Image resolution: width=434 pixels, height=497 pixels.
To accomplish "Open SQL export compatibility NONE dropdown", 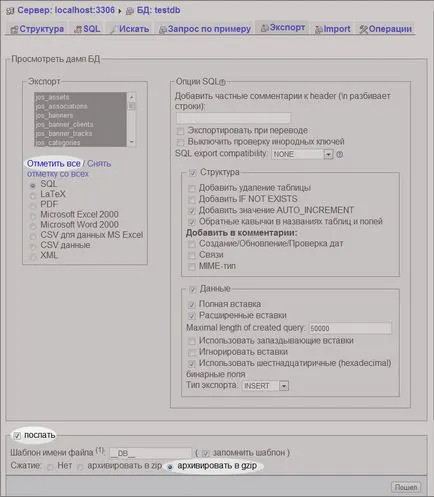I will coord(302,154).
